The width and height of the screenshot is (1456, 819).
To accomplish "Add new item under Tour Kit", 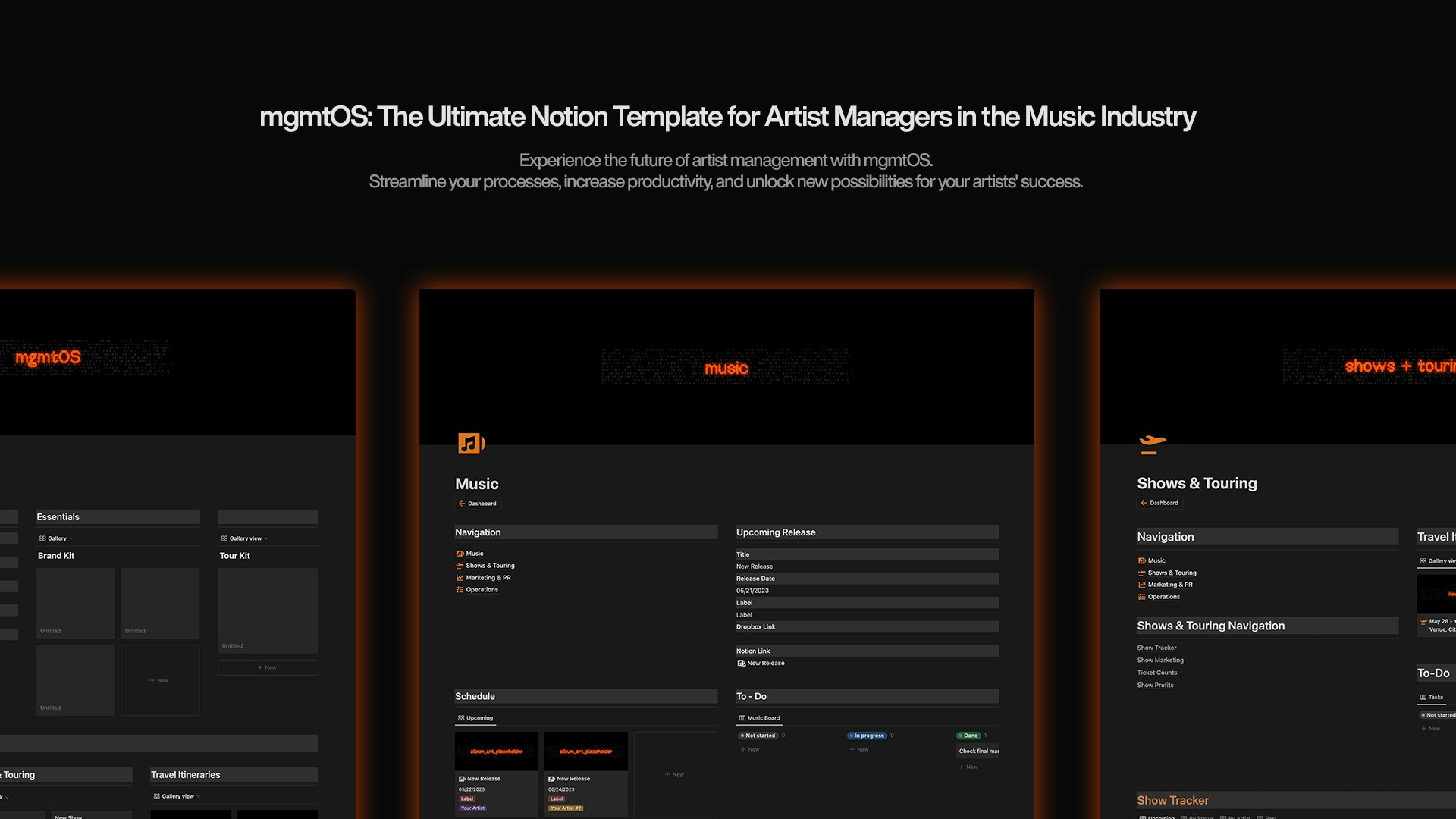I will pos(268,668).
